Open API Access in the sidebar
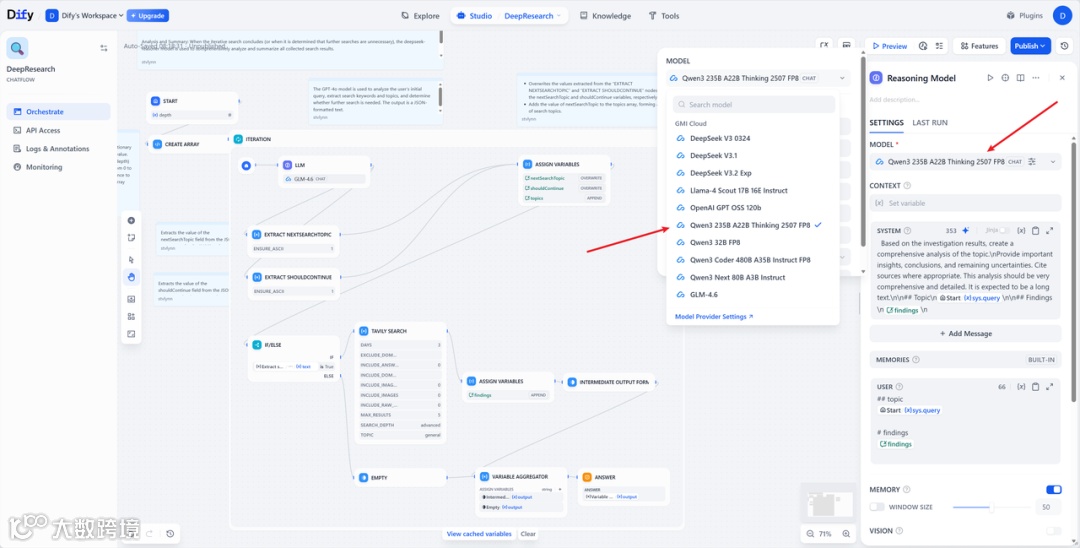Image resolution: width=1080 pixels, height=548 pixels. [59, 130]
